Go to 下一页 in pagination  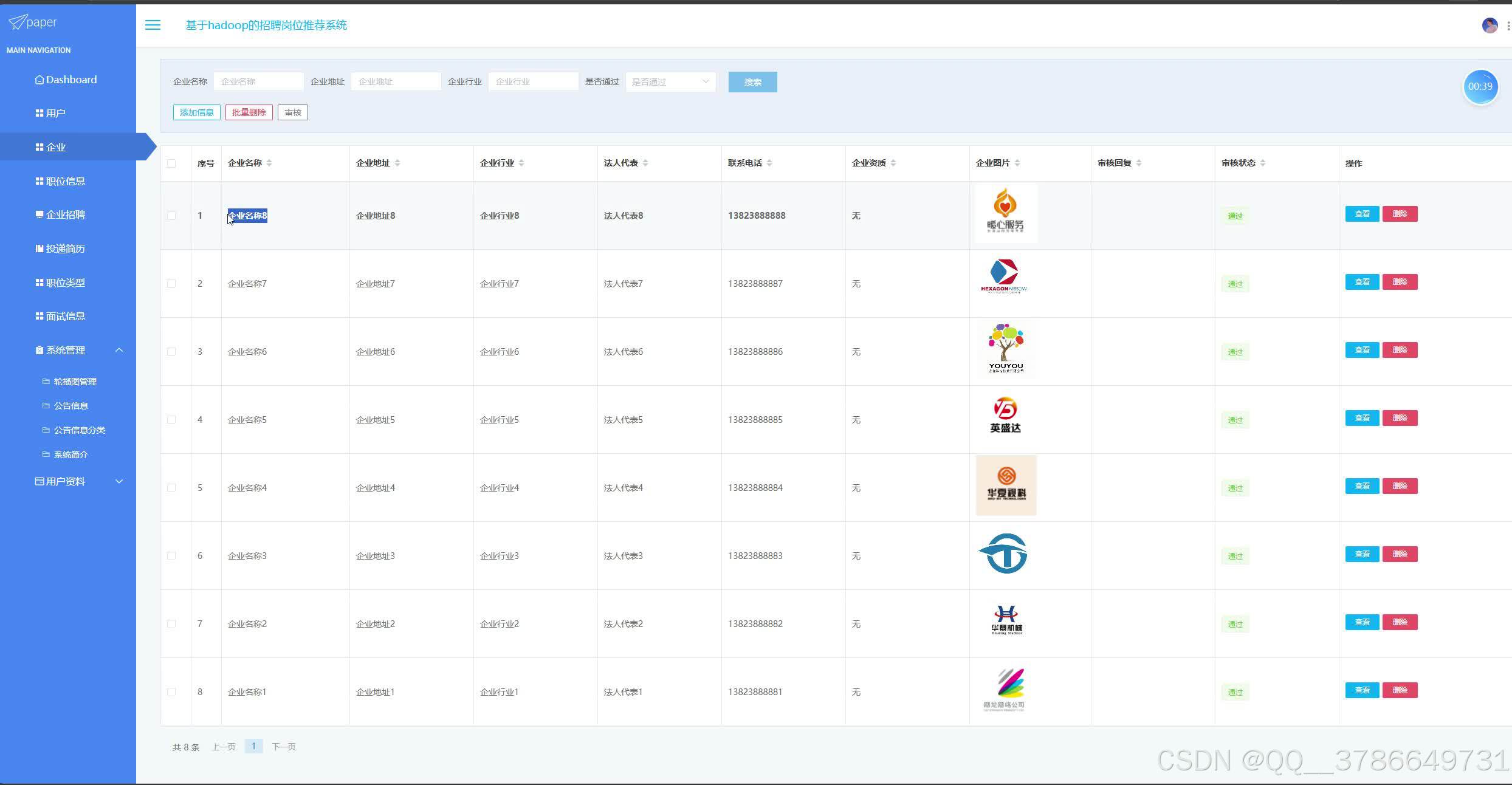(x=284, y=747)
